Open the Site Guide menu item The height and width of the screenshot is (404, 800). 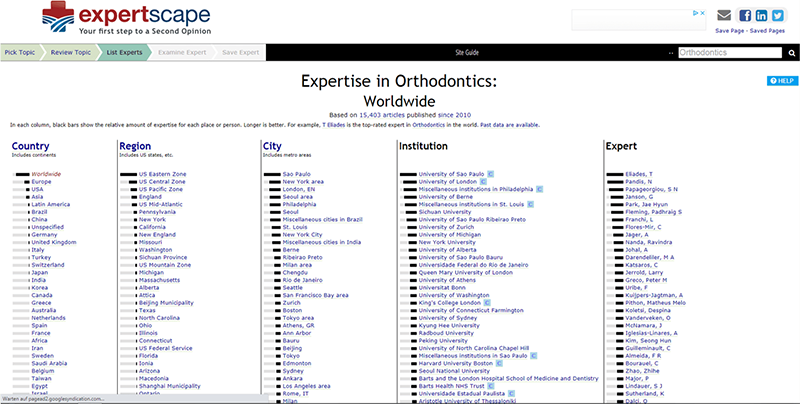[x=467, y=50]
